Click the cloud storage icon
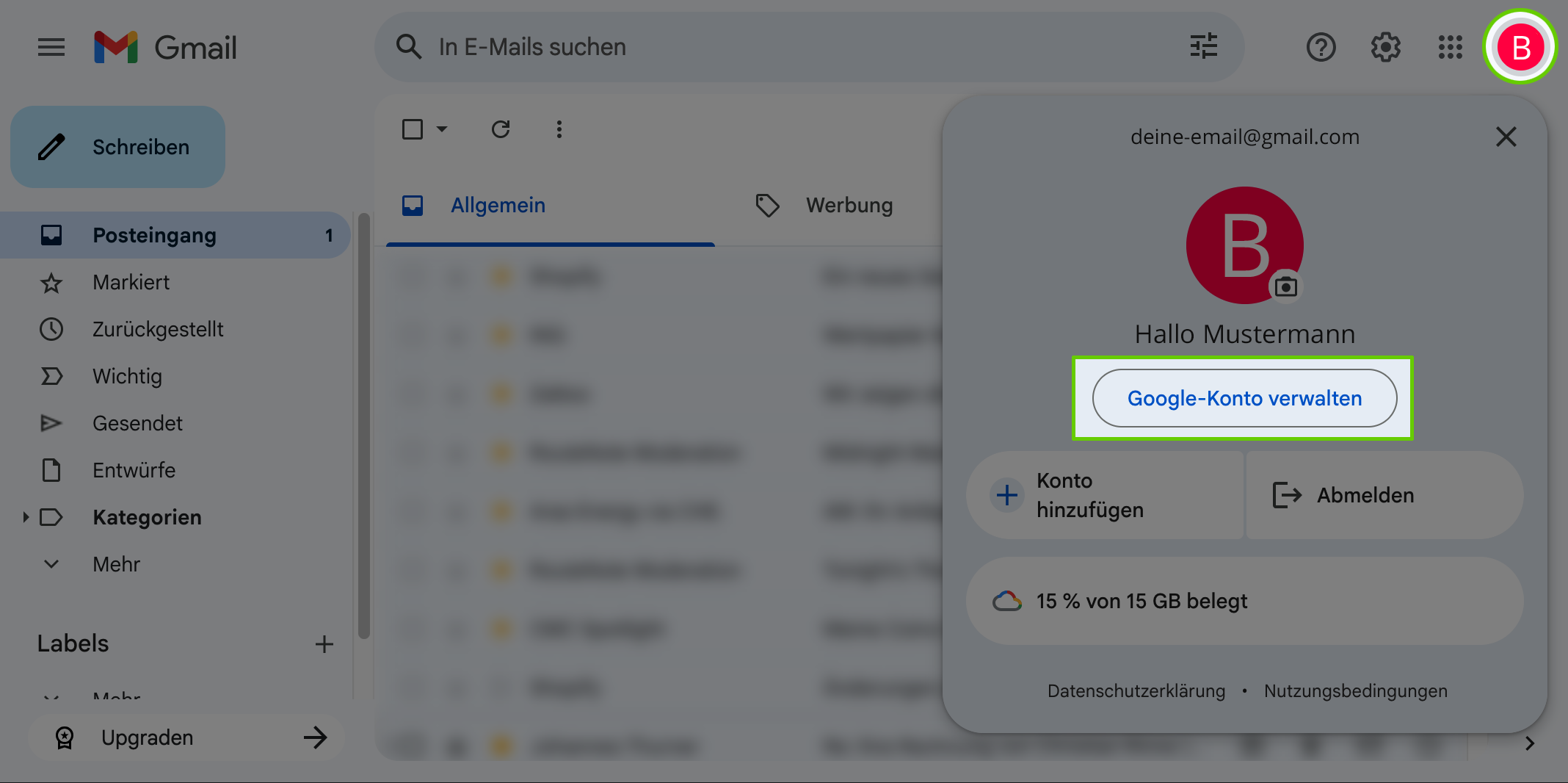The image size is (1568, 783). tap(1007, 601)
